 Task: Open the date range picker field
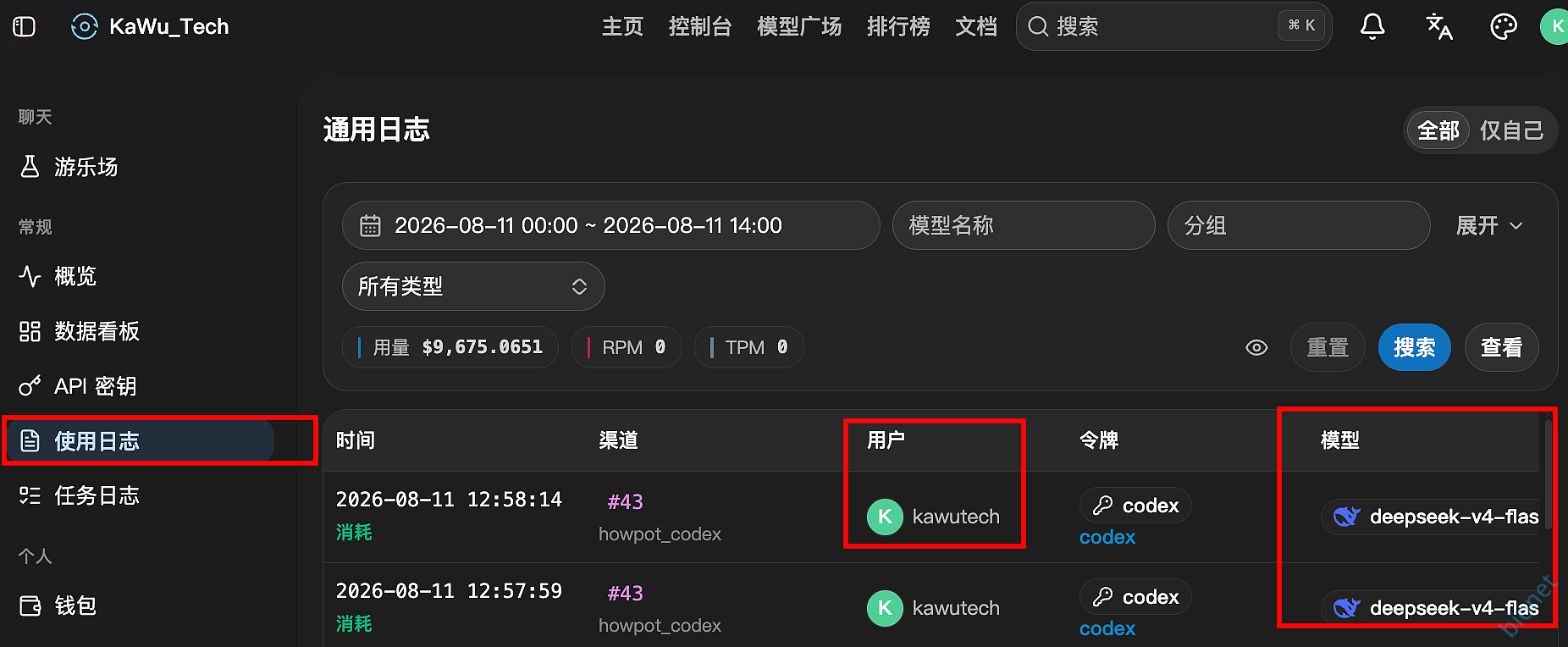[610, 225]
